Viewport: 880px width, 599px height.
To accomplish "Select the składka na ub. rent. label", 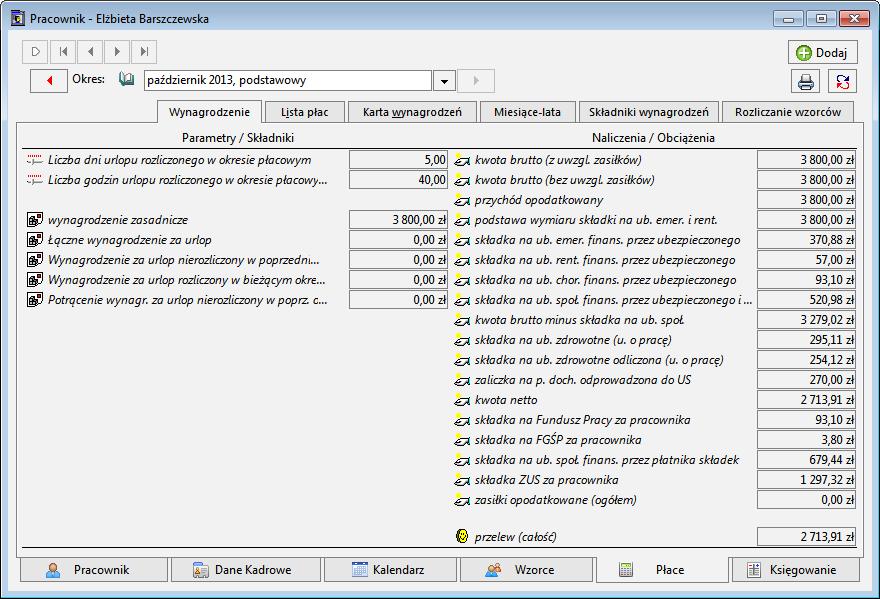I will [604, 260].
